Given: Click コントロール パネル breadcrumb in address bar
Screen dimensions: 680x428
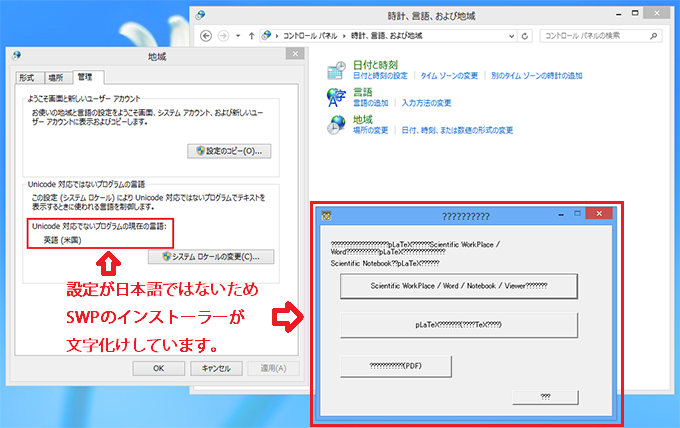Looking at the screenshot, I should pos(310,36).
